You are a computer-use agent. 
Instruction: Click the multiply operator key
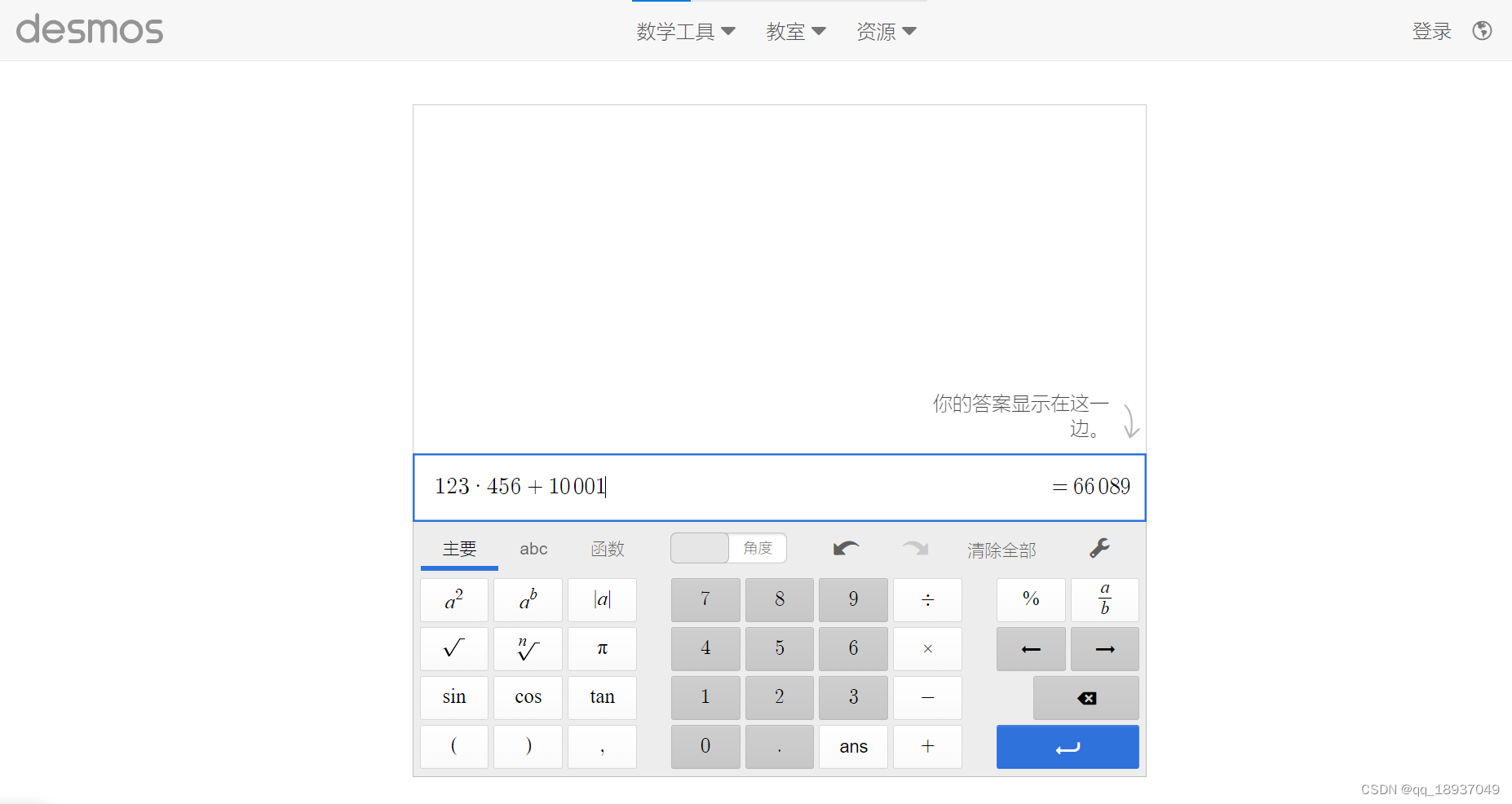(927, 649)
